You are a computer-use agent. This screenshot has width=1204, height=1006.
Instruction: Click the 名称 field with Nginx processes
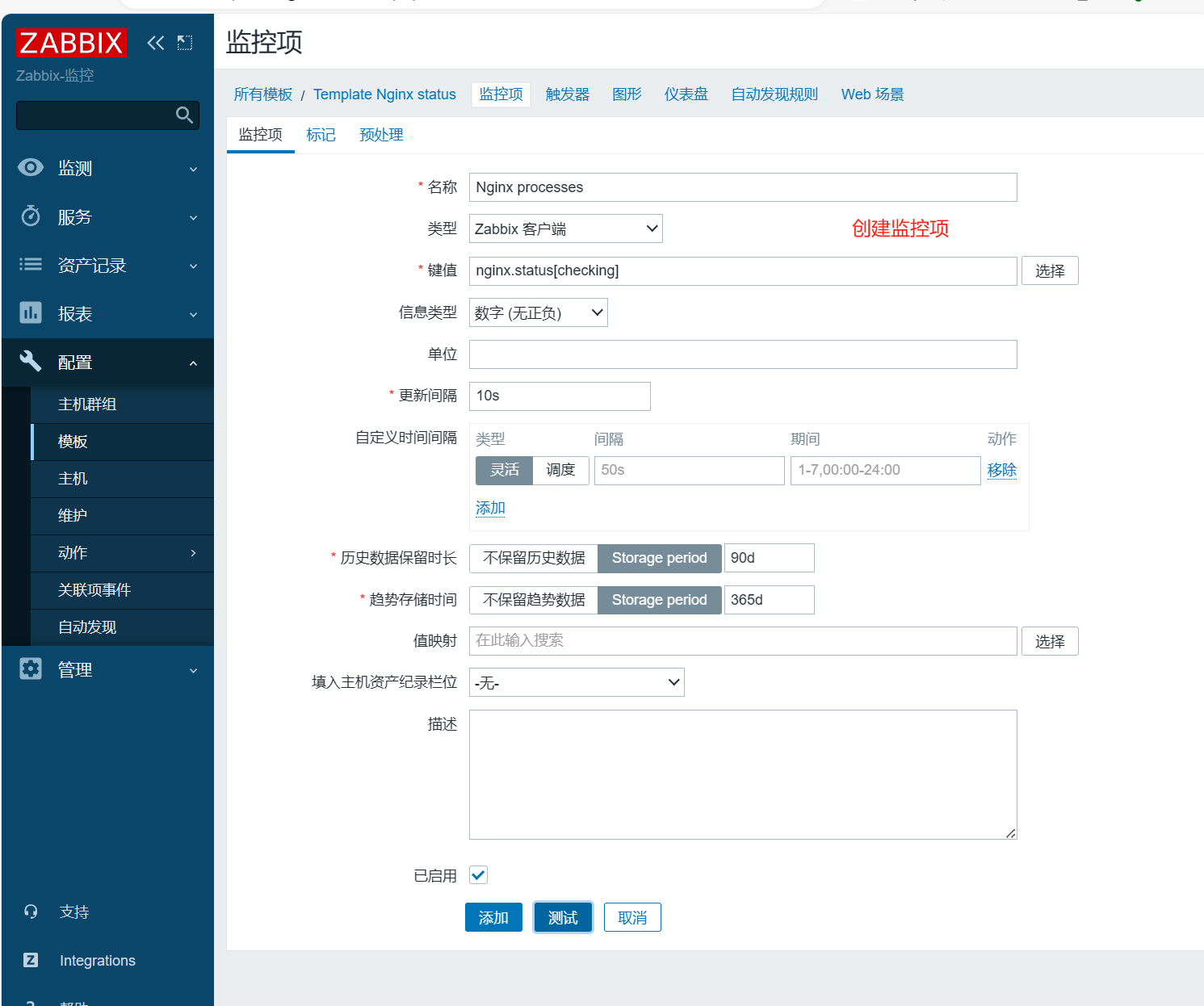click(x=743, y=187)
